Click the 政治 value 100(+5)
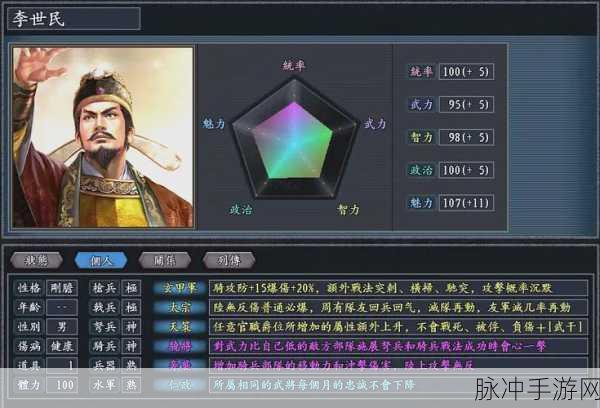Screen dimensions: 600x408 point(466,170)
